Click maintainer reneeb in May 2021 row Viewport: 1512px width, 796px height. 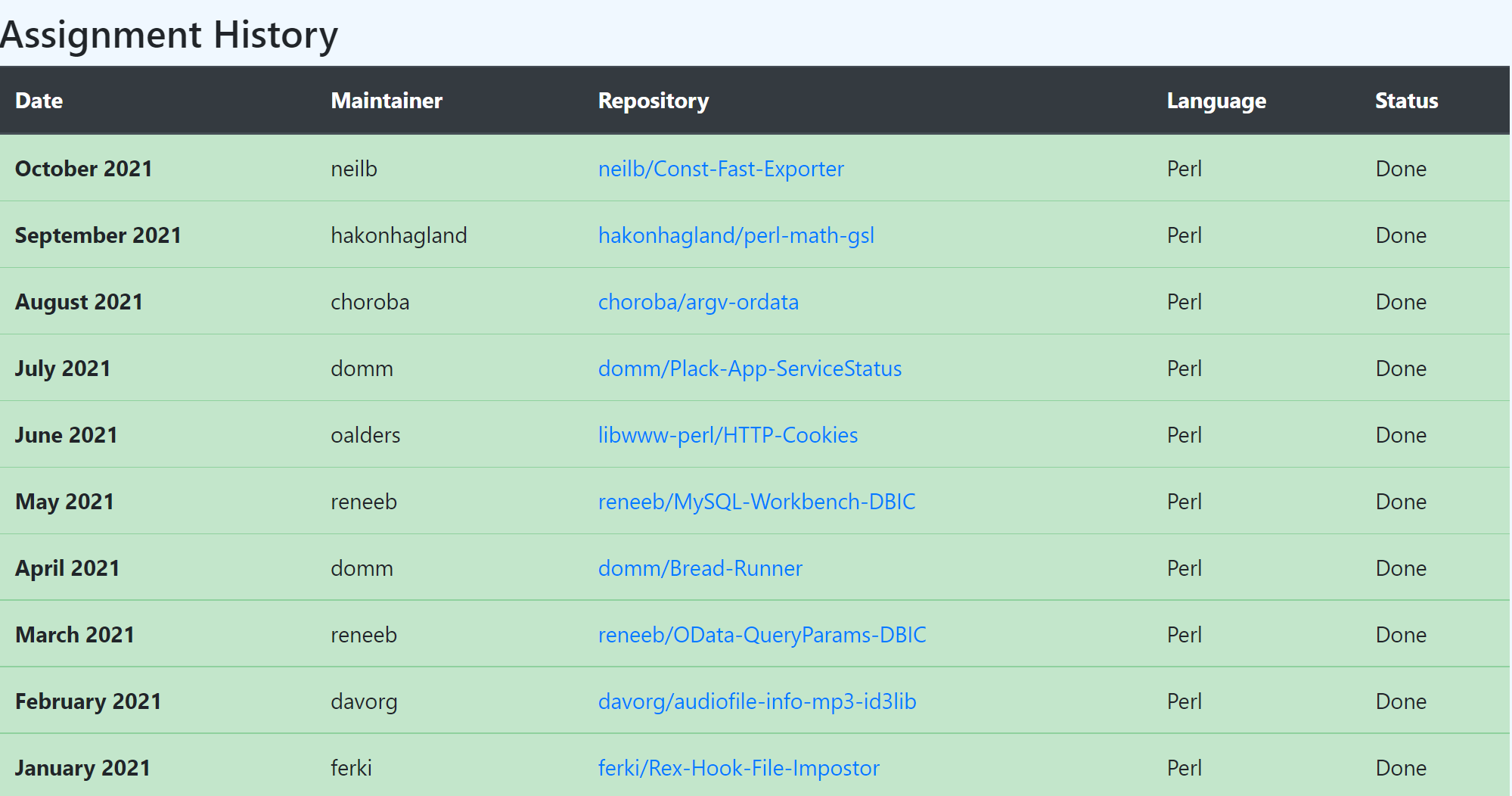coord(364,502)
